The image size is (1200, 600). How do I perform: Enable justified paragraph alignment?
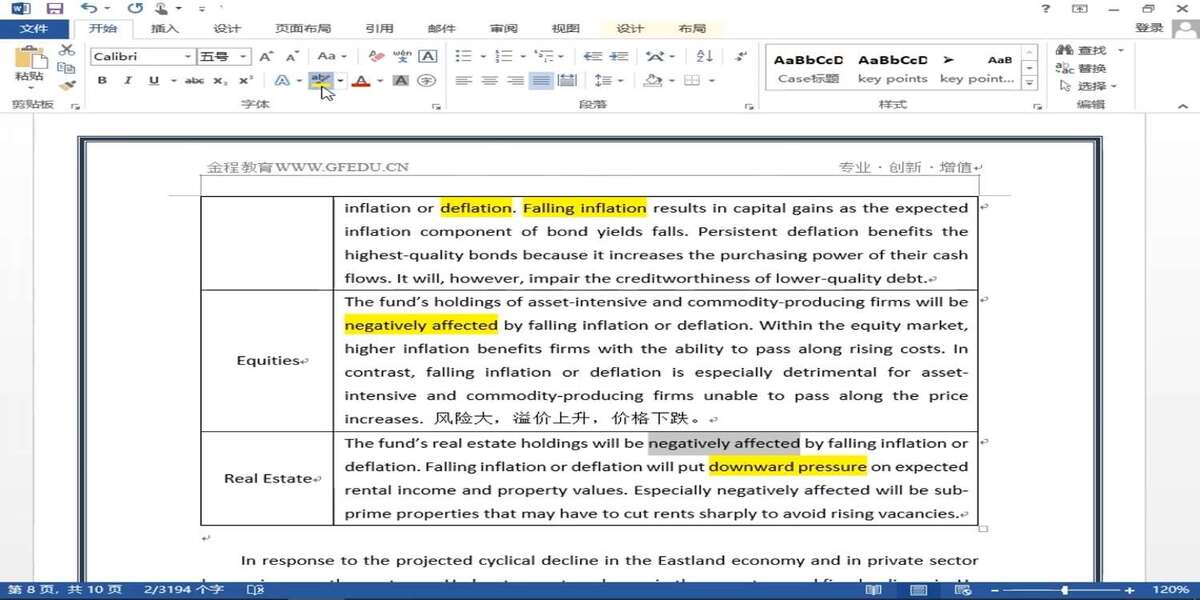541,81
